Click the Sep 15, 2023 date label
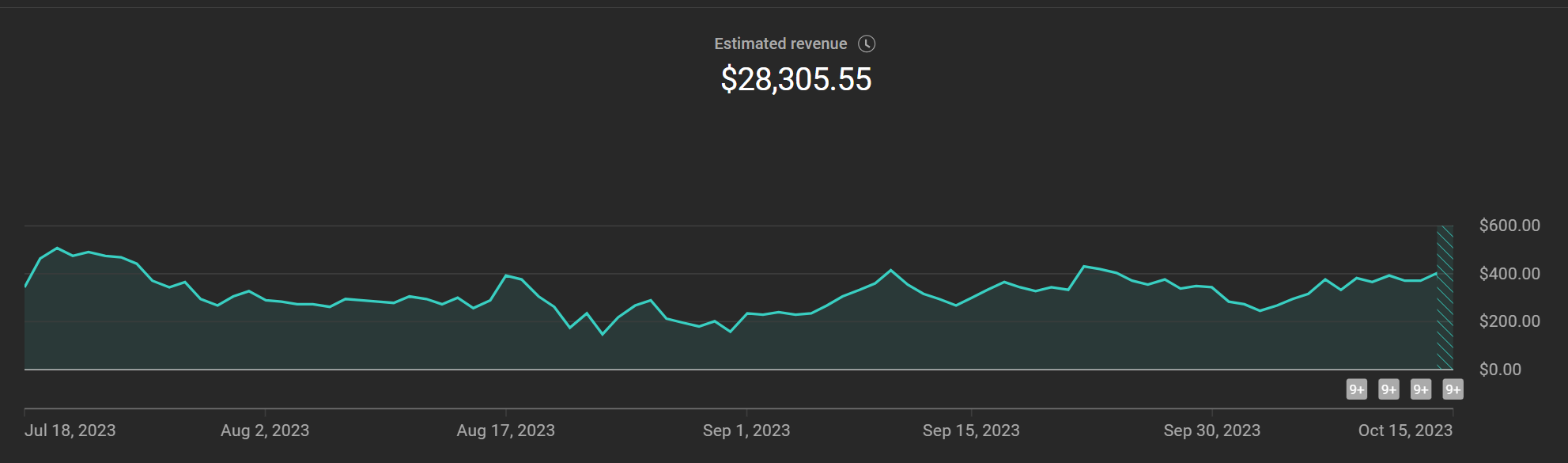 pyautogui.click(x=971, y=431)
